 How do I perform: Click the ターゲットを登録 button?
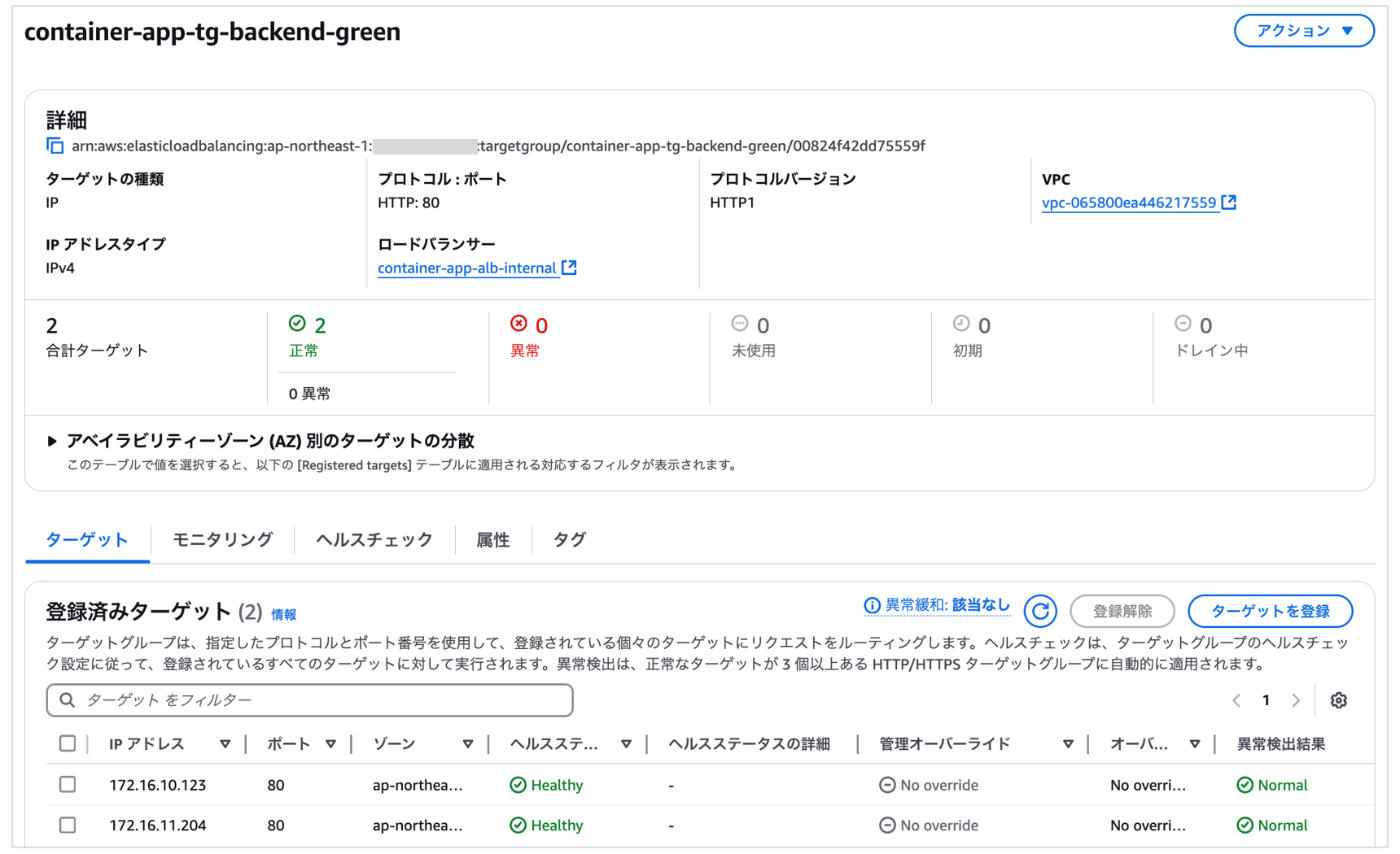(x=1270, y=611)
